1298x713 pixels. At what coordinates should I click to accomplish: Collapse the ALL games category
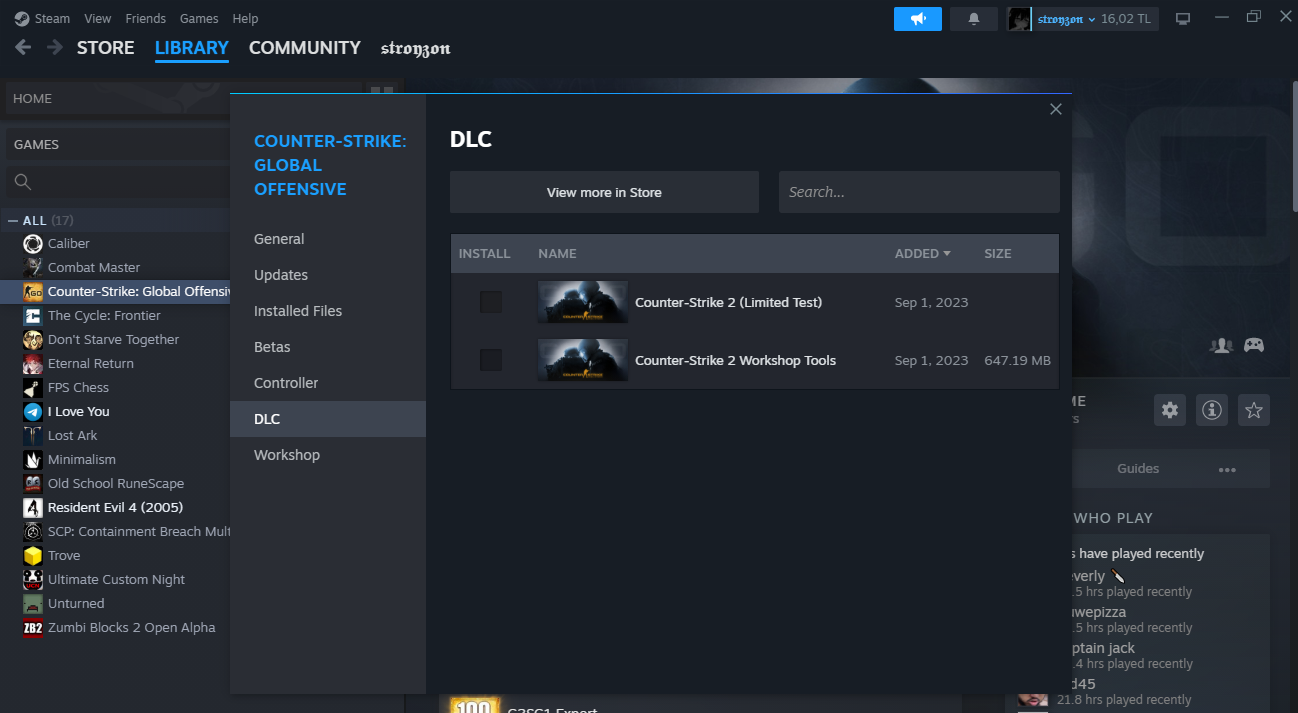[13, 220]
